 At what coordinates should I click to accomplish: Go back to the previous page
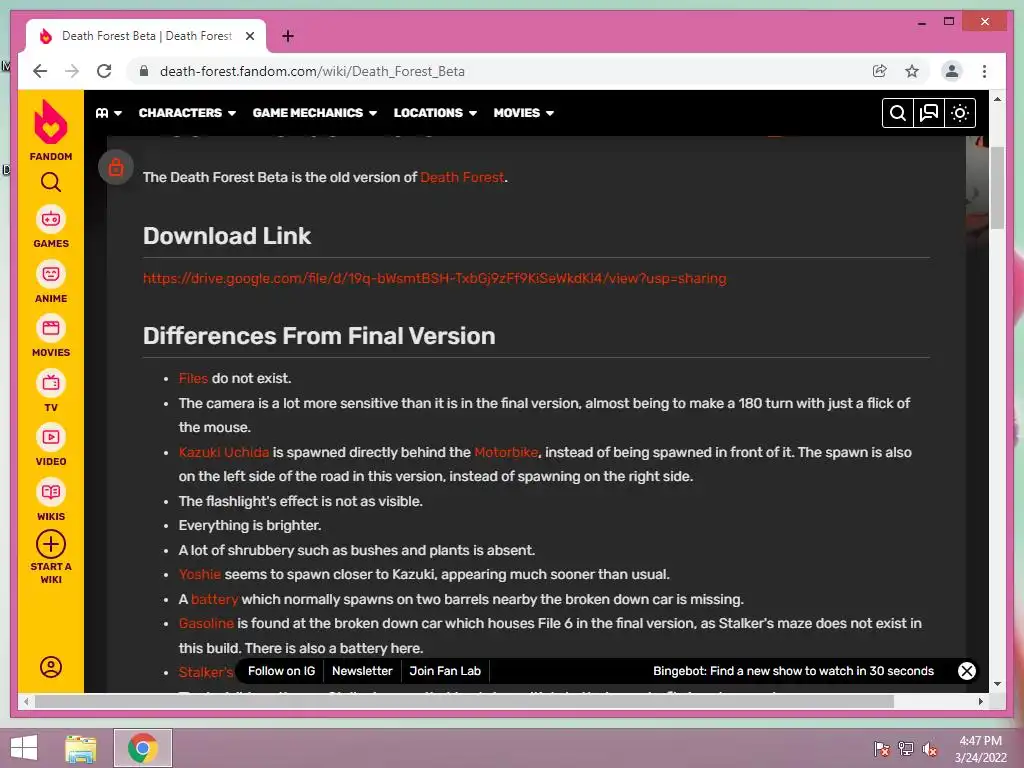coord(40,71)
